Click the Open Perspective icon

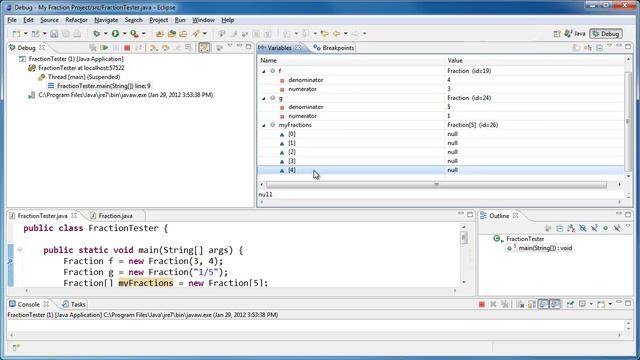[x=557, y=33]
